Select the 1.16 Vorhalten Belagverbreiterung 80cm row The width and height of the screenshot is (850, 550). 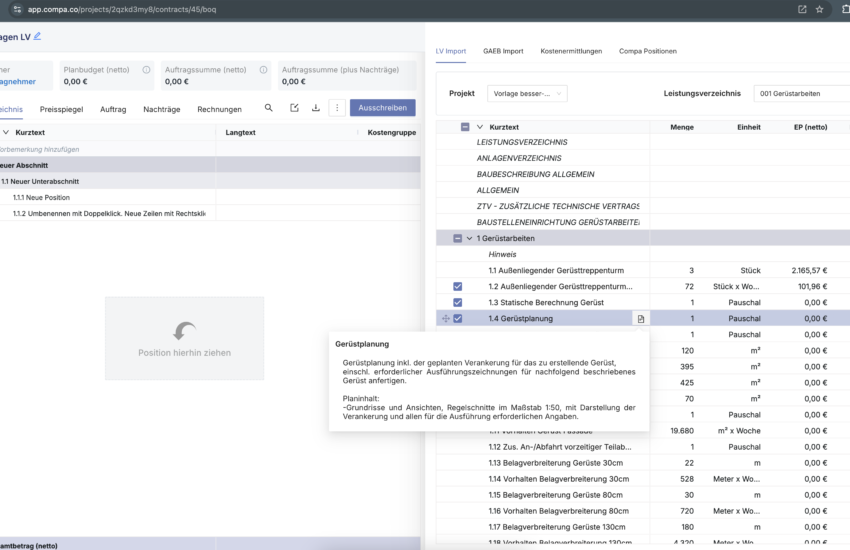643,511
